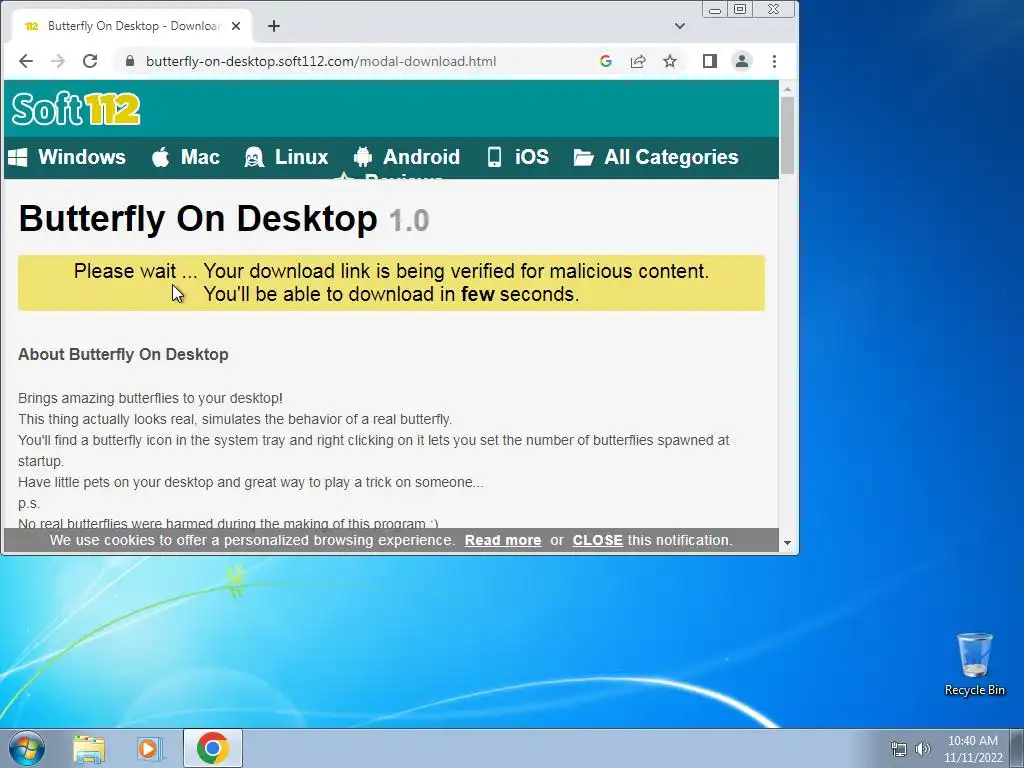Open the Windows Start button
The height and width of the screenshot is (768, 1024).
point(27,748)
